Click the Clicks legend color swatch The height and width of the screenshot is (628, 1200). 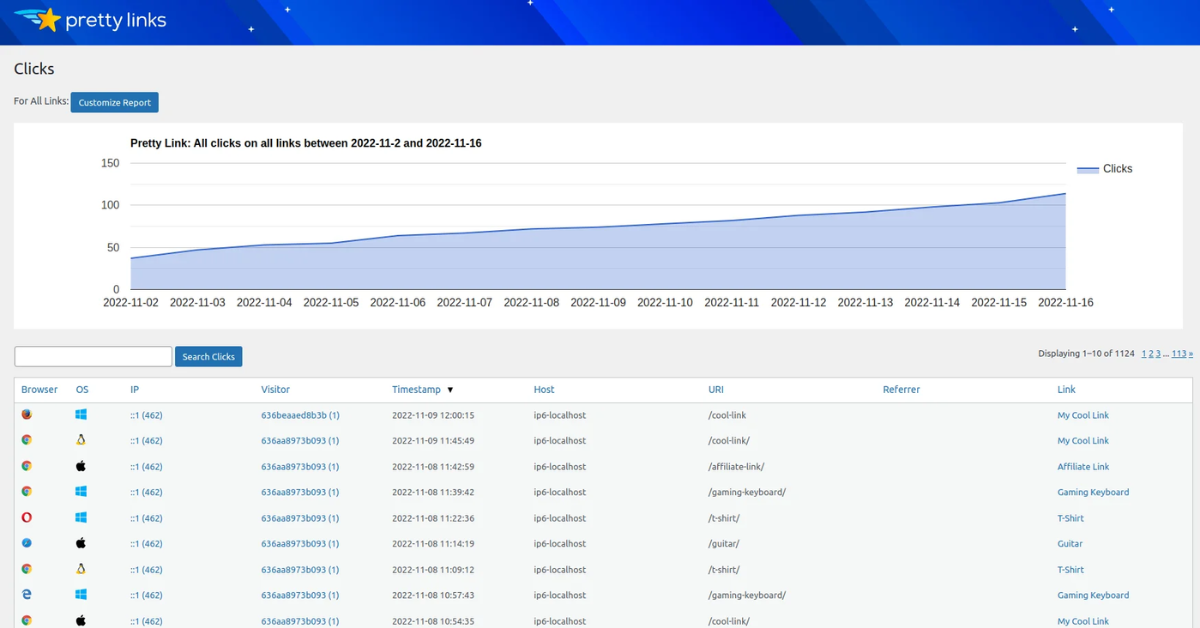tap(1087, 169)
